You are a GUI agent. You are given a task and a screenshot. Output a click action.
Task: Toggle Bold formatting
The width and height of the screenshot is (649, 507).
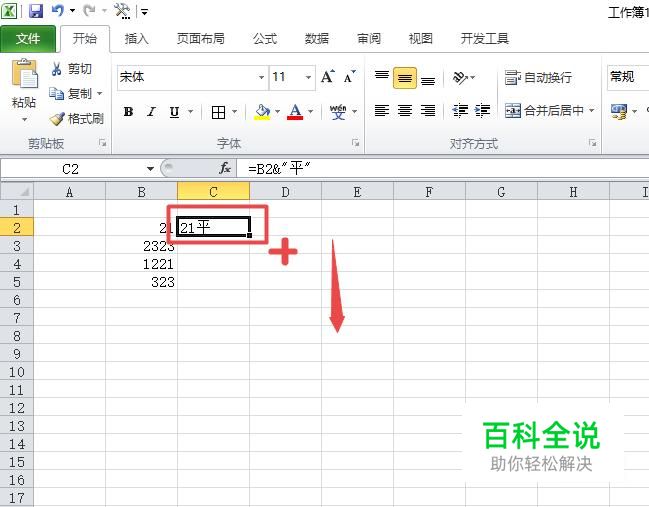coord(128,112)
